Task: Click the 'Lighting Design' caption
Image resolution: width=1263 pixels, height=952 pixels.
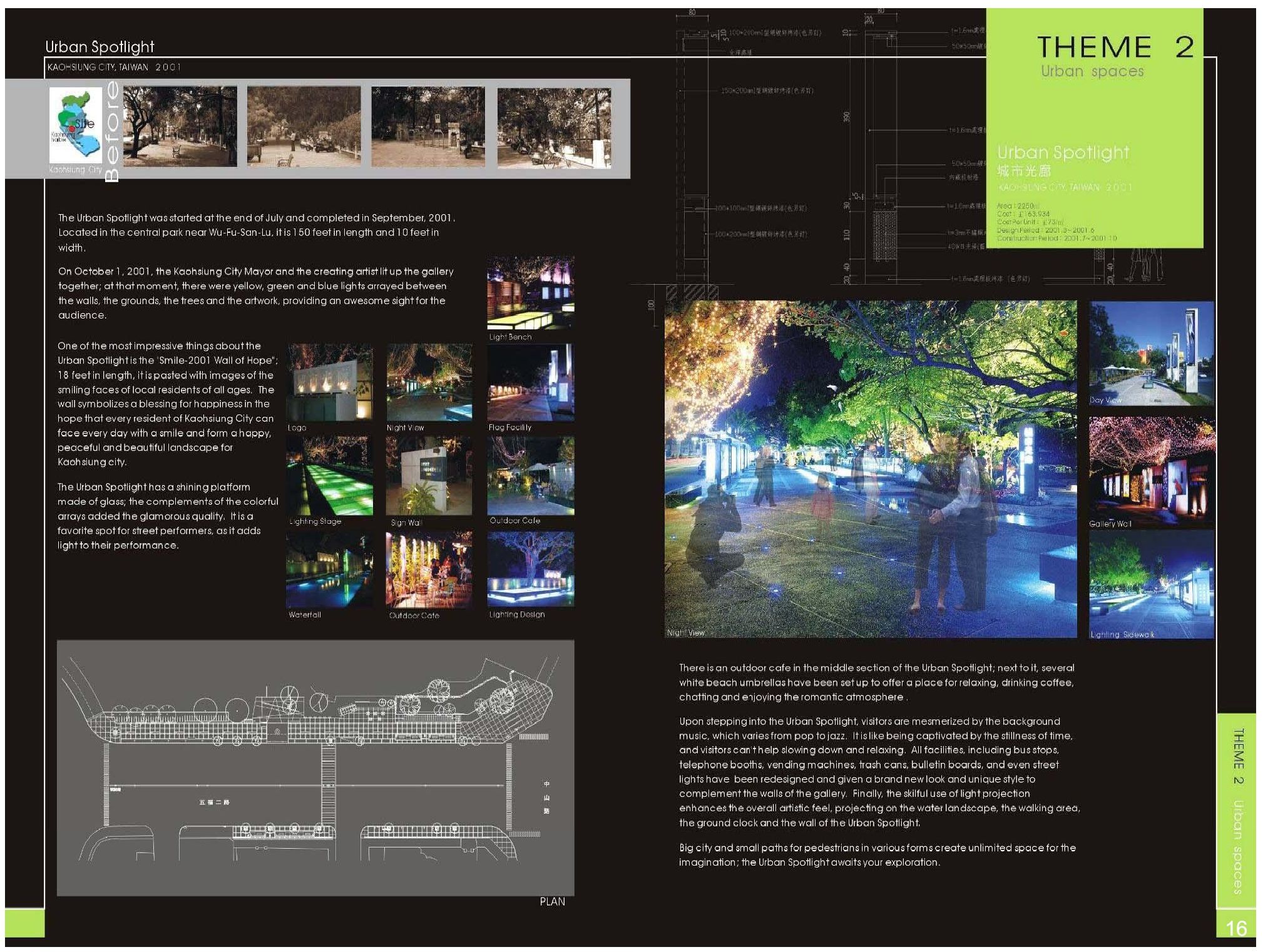Action: [516, 615]
